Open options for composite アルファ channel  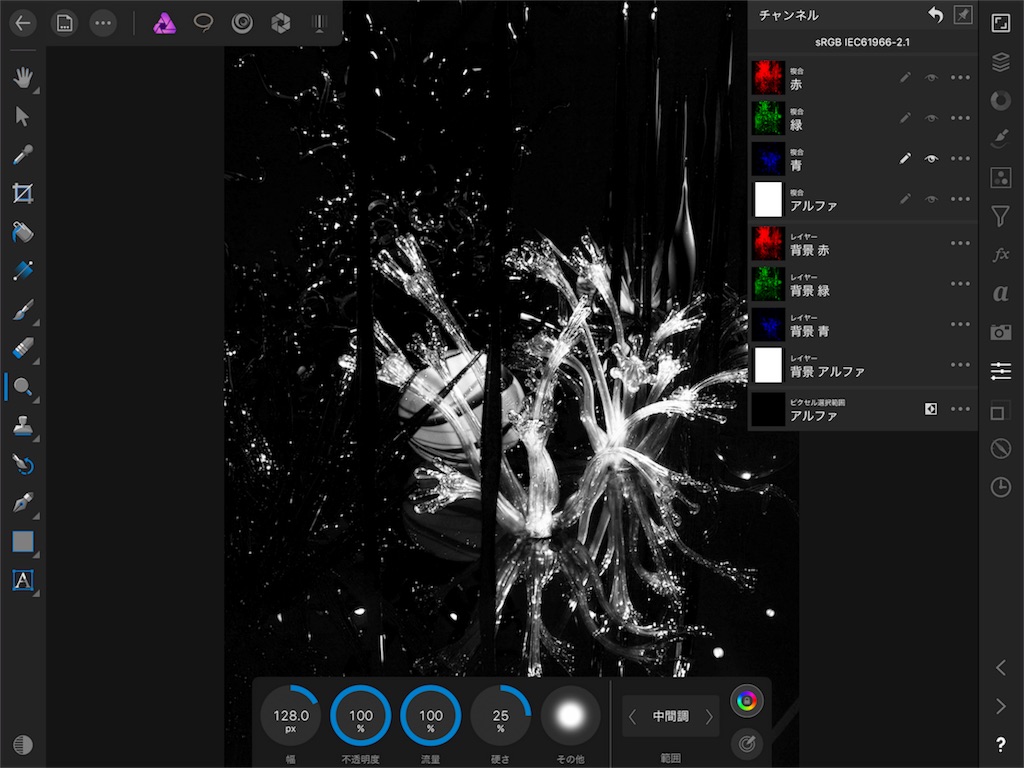[x=960, y=199]
